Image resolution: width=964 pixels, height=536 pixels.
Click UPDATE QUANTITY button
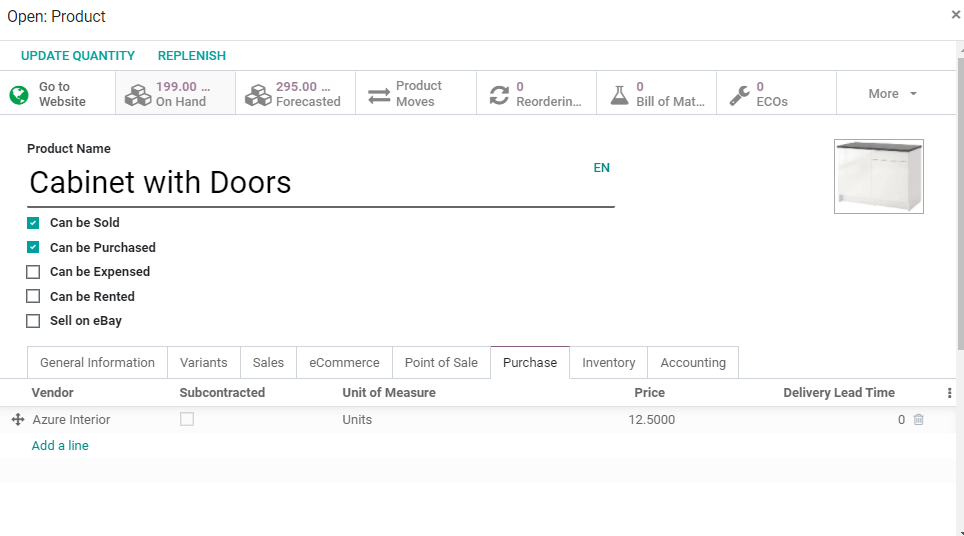click(x=78, y=55)
